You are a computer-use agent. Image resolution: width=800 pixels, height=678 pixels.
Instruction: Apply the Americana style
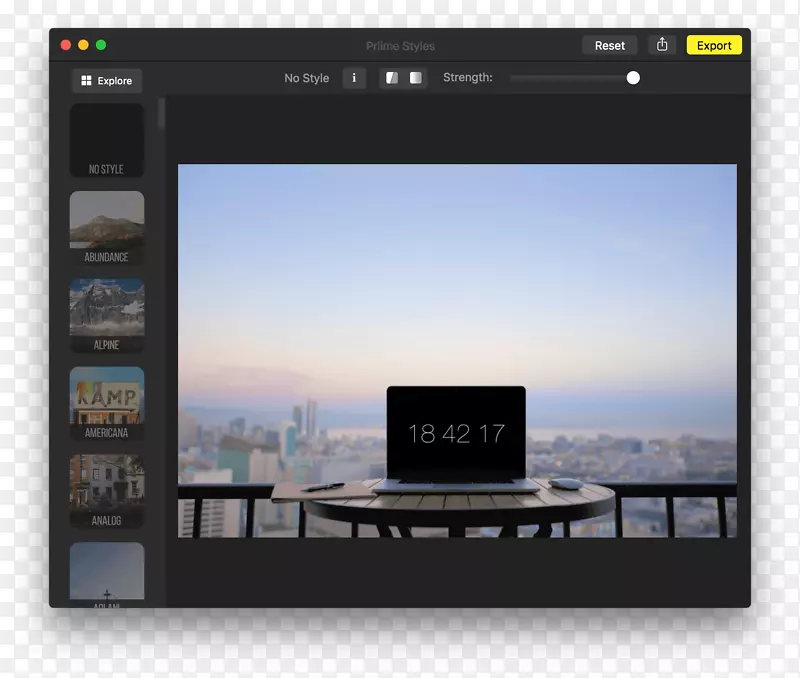107,404
